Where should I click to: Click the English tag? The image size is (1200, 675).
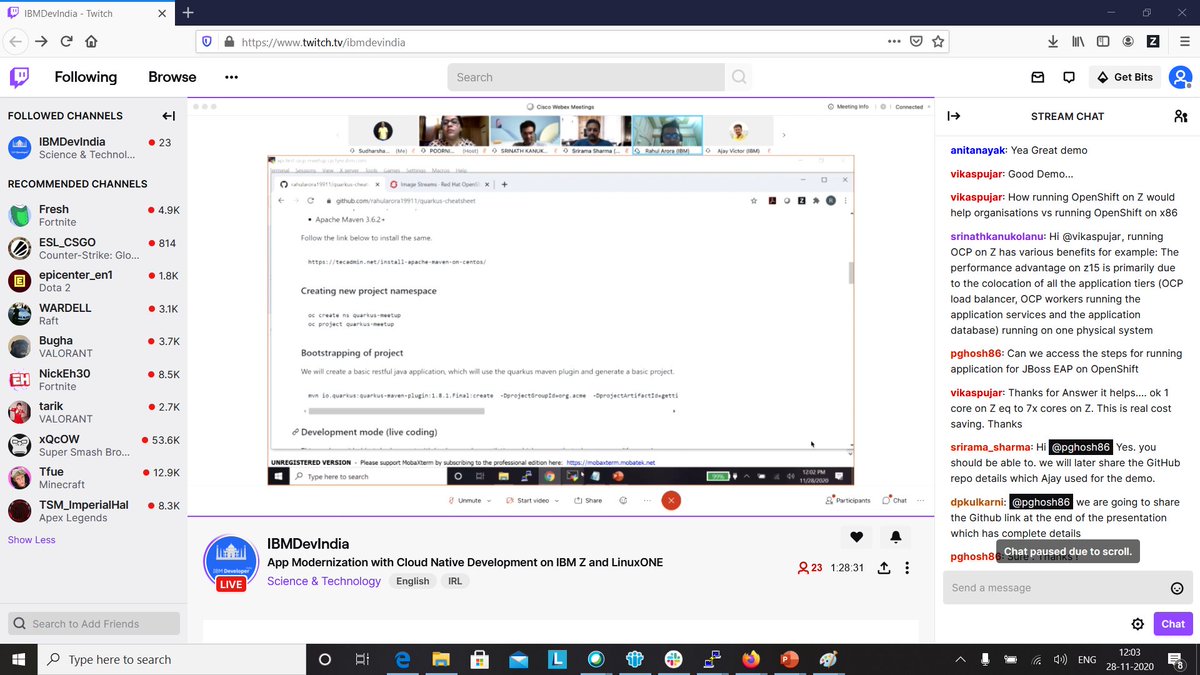pos(412,581)
